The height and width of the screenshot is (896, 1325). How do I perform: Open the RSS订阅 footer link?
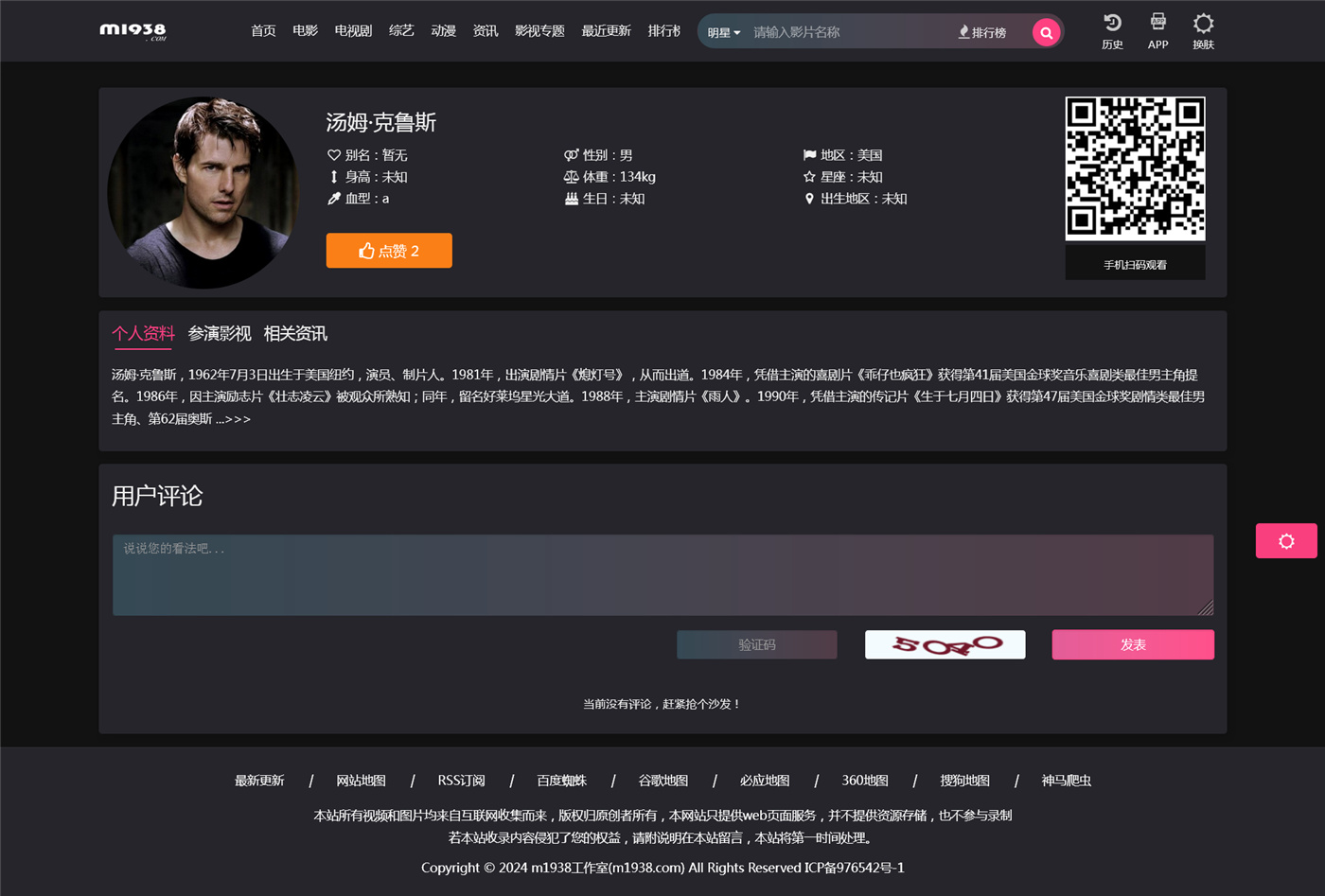[461, 781]
